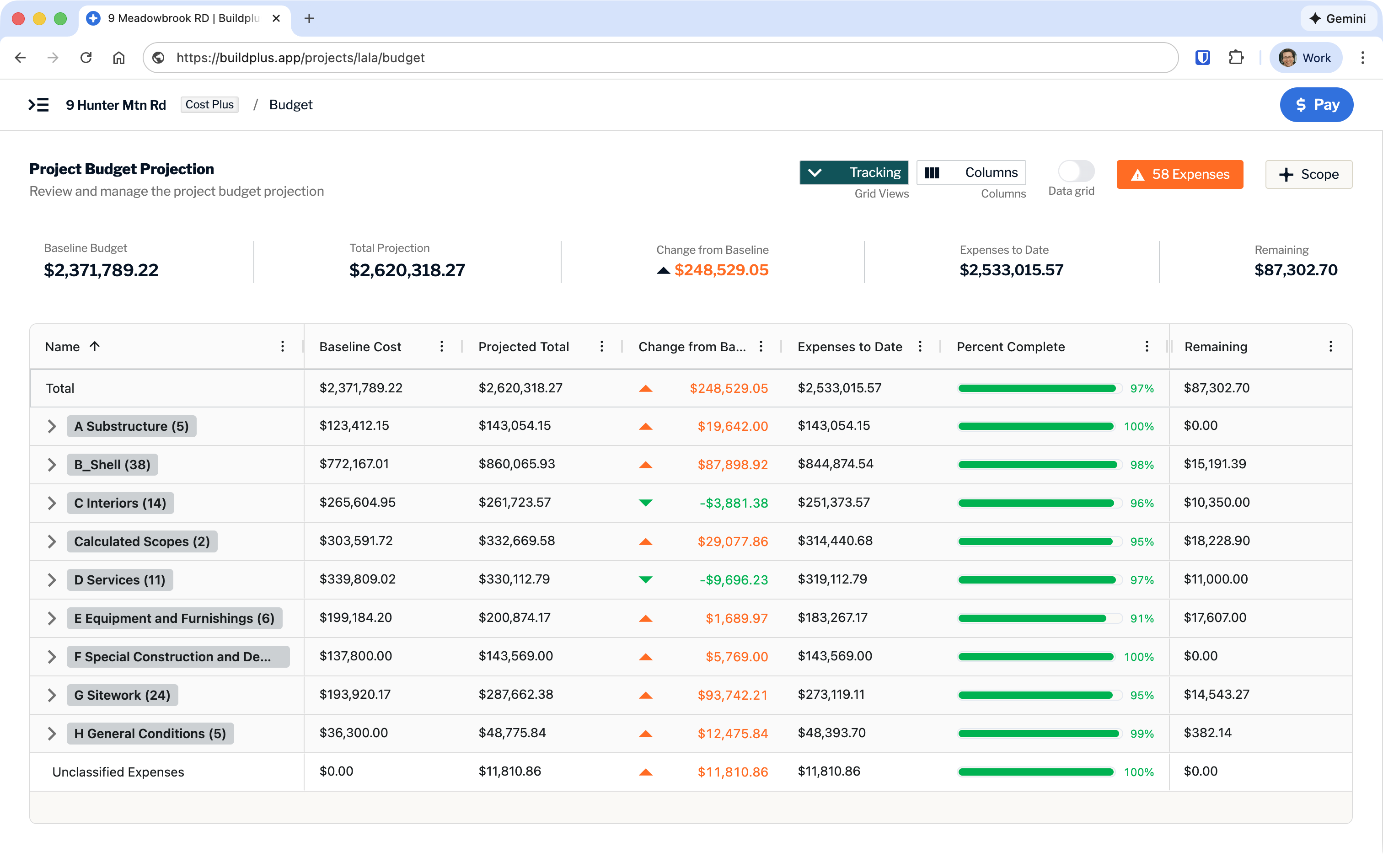Click the Total row name cell
The width and height of the screenshot is (1383, 868).
[x=167, y=388]
